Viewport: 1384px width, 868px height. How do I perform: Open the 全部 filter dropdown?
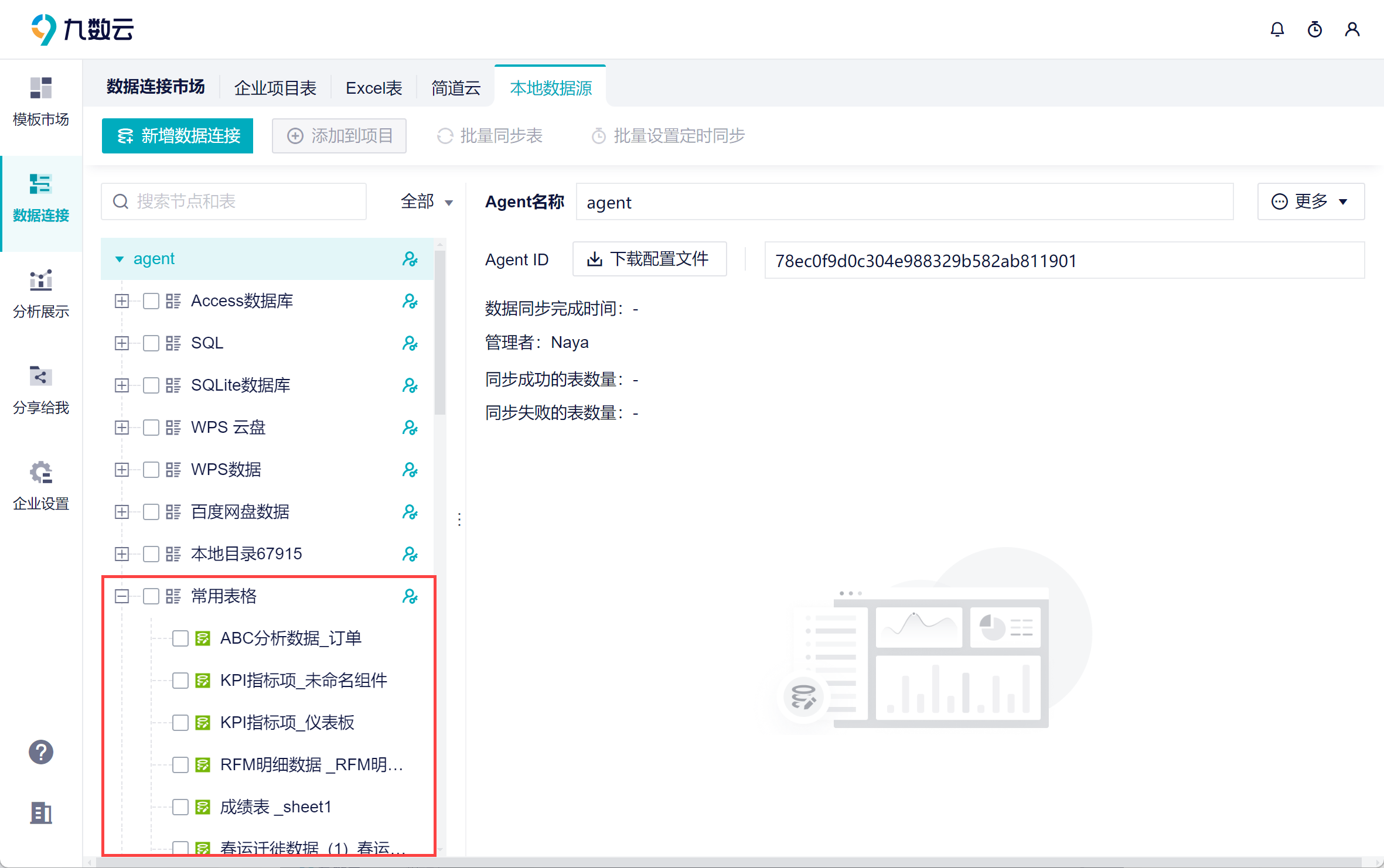pos(427,202)
